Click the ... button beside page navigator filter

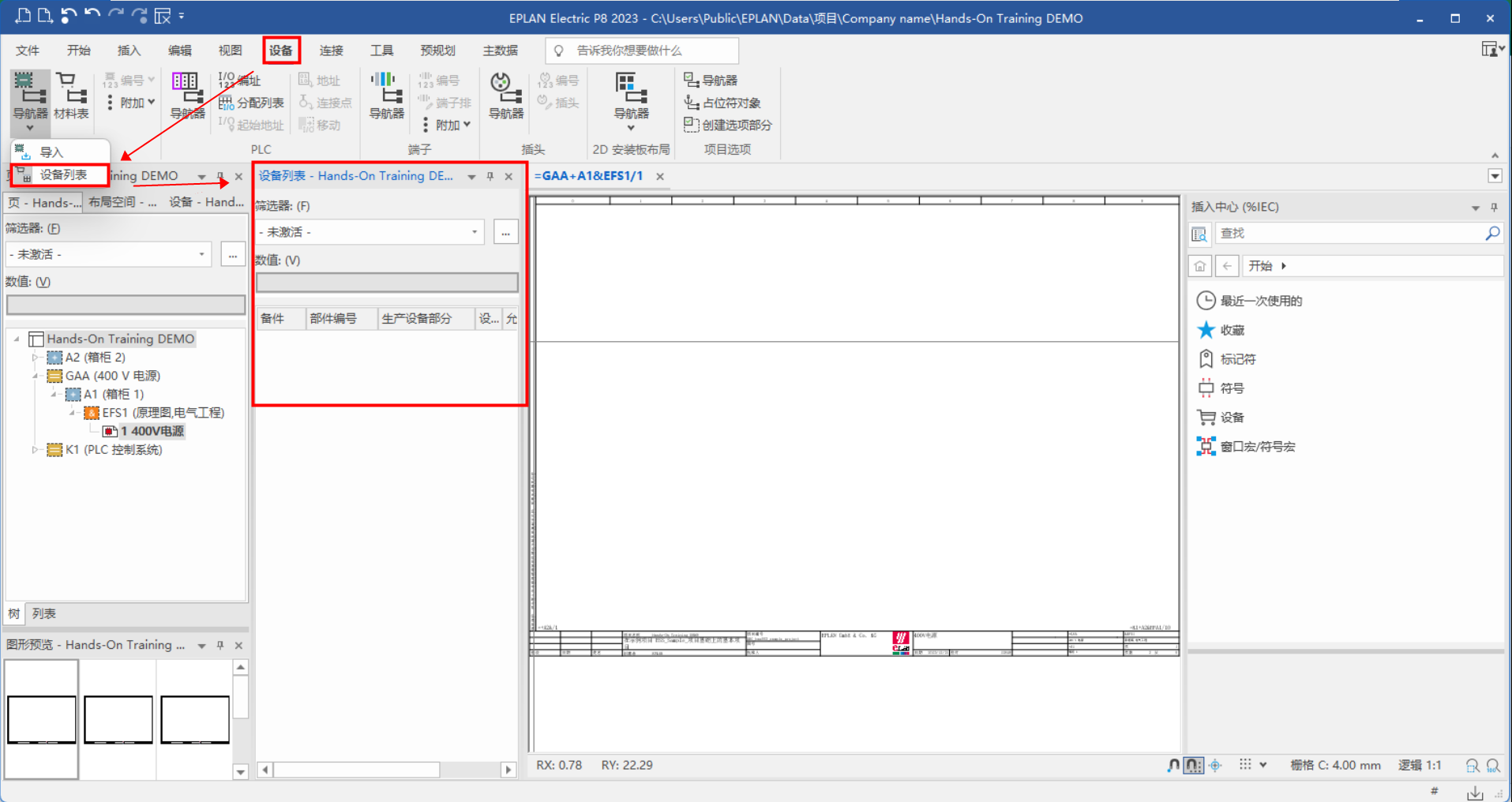pyautogui.click(x=232, y=254)
